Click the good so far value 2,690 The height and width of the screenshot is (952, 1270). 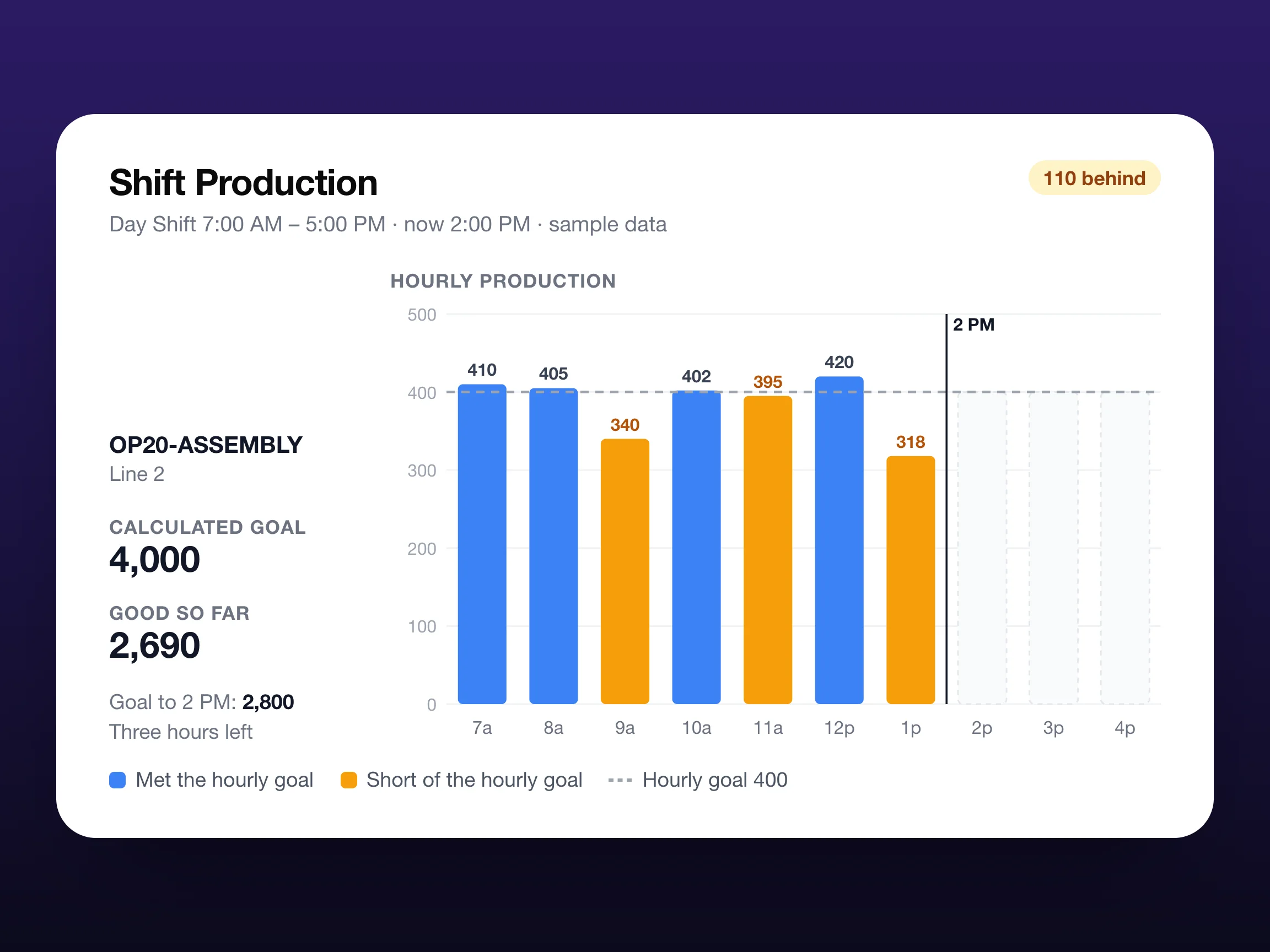154,646
